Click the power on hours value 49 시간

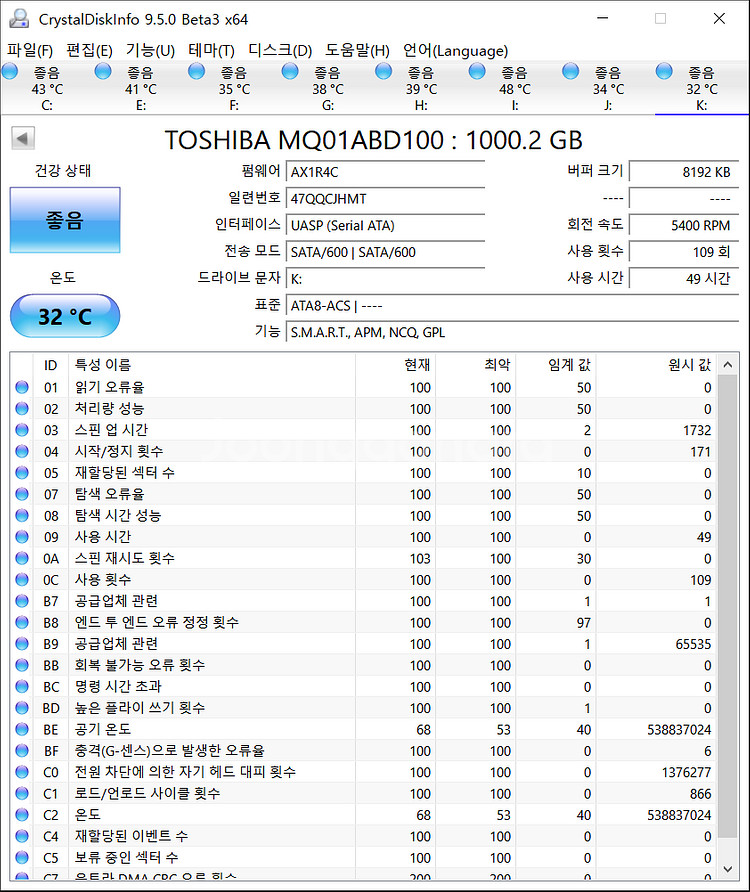[684, 279]
